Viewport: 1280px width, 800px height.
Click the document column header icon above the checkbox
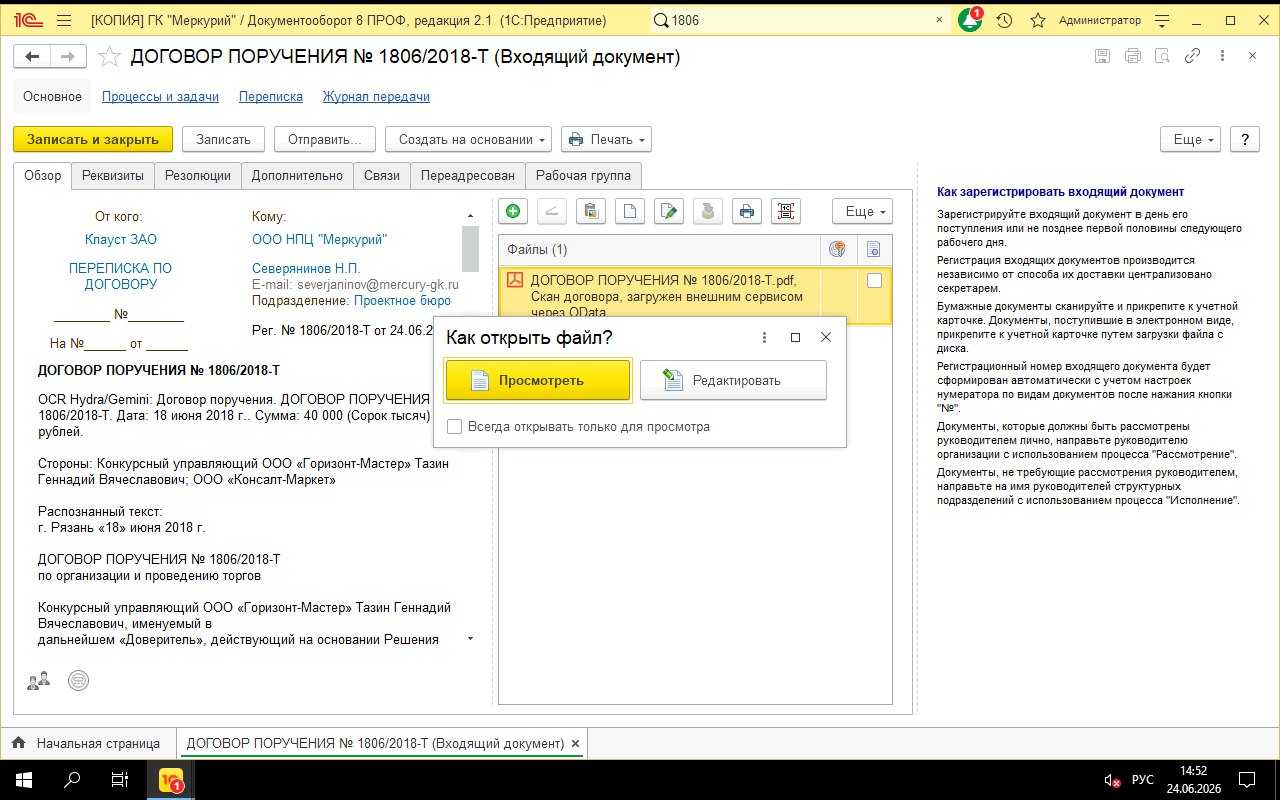pyautogui.click(x=874, y=249)
